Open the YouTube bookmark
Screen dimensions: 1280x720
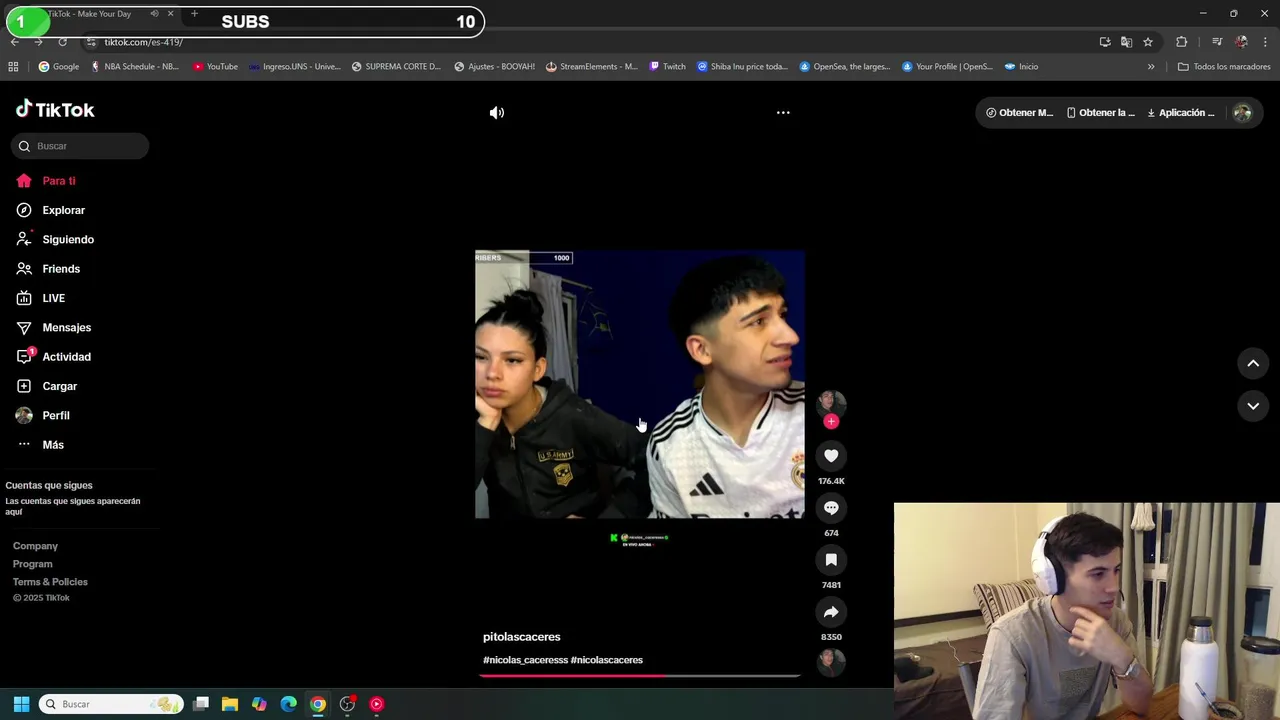(x=215, y=67)
